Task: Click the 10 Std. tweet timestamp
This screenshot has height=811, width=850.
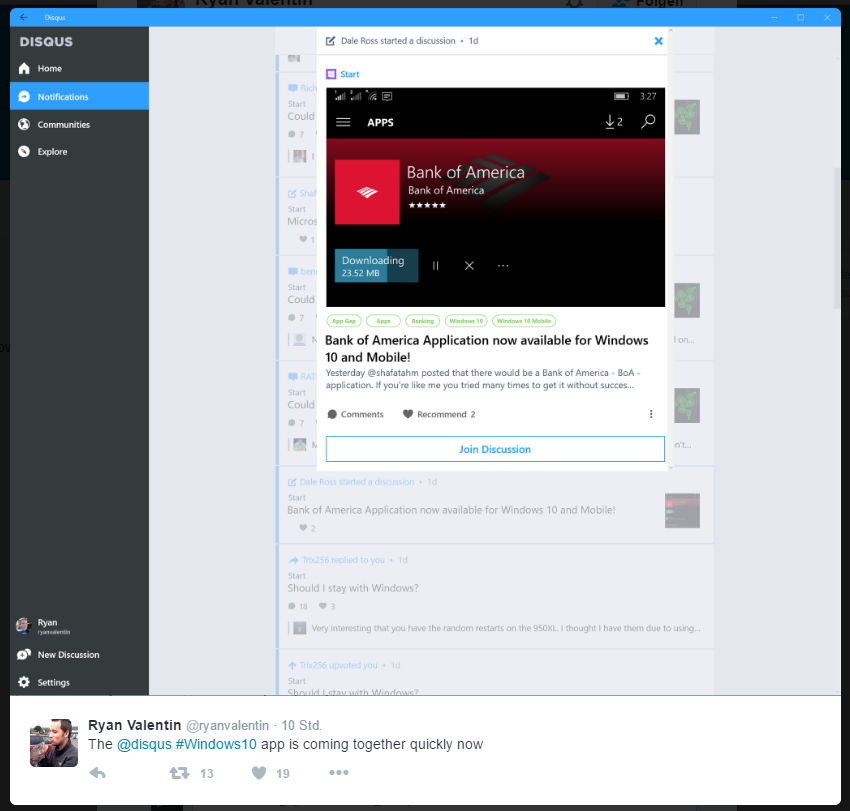Action: (x=301, y=725)
